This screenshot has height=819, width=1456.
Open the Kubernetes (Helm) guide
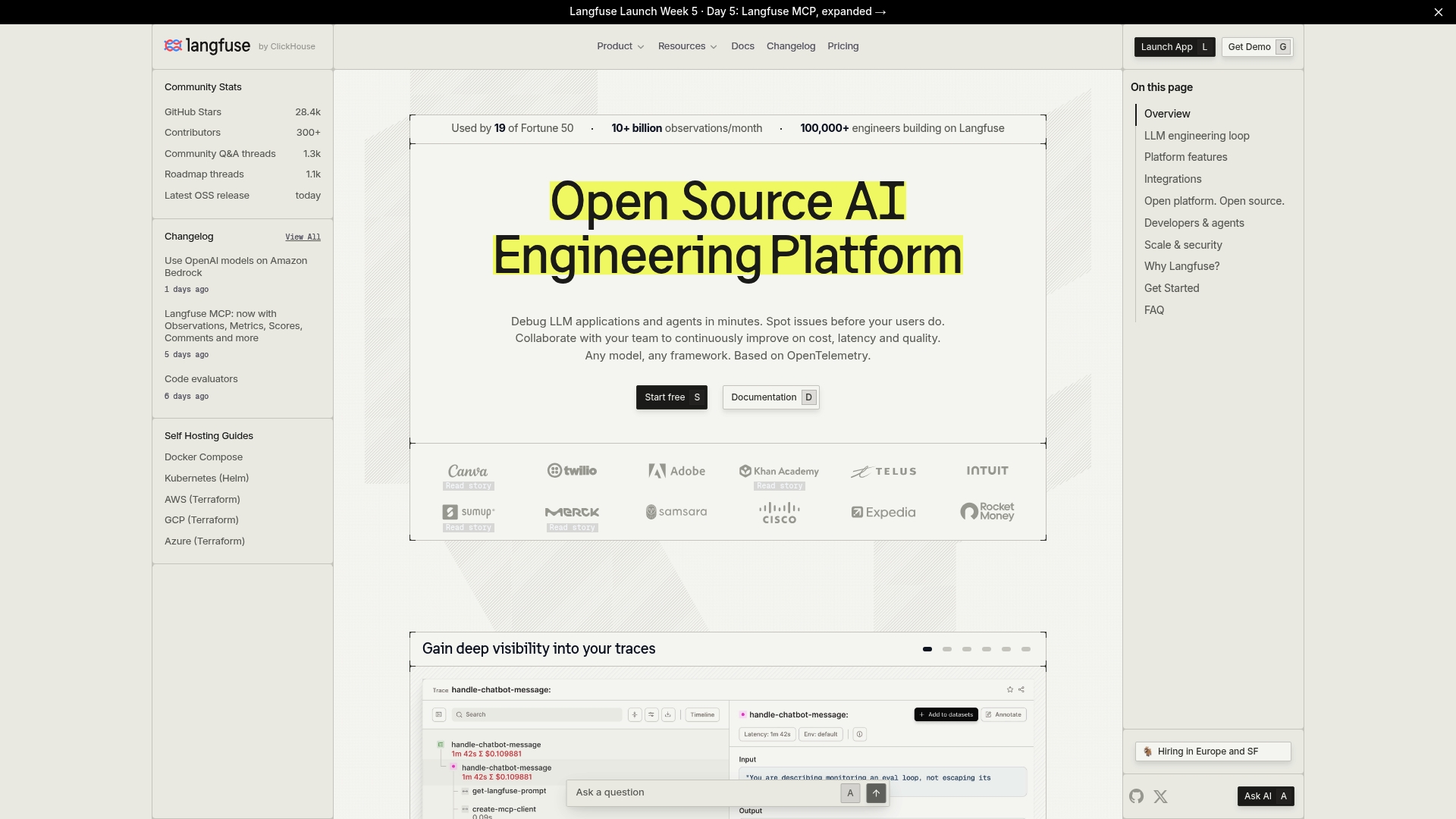pyautogui.click(x=206, y=479)
